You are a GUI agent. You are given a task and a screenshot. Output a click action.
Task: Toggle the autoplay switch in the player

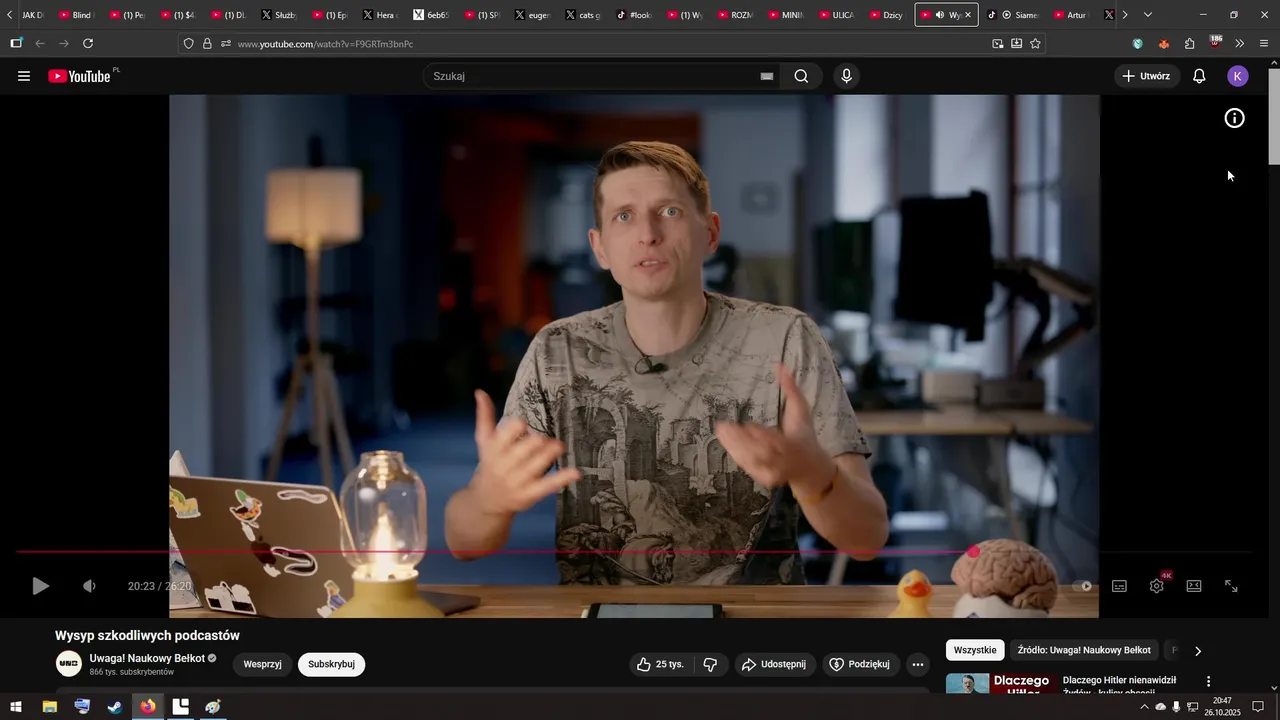tap(1082, 586)
